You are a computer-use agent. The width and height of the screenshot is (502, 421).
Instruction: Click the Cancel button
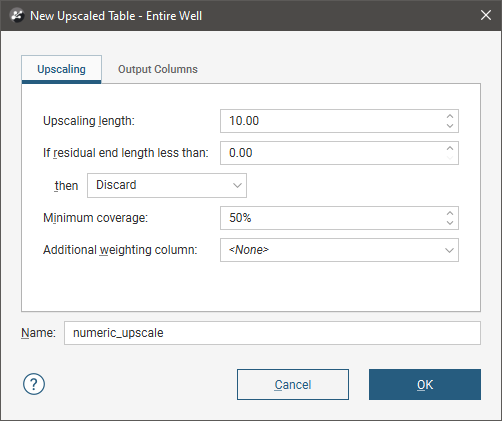pos(293,384)
